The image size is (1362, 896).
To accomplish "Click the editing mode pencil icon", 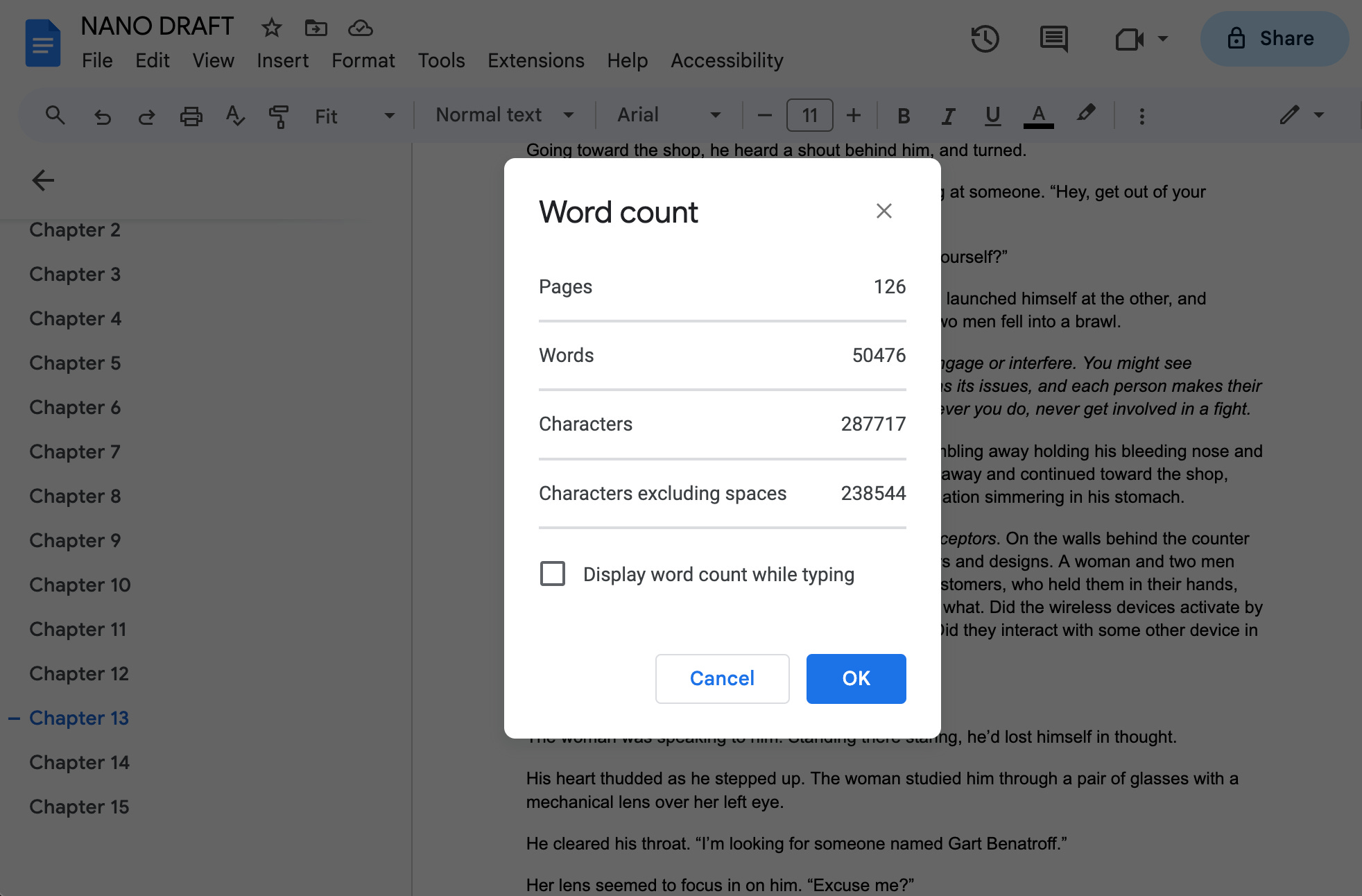I will [1289, 115].
